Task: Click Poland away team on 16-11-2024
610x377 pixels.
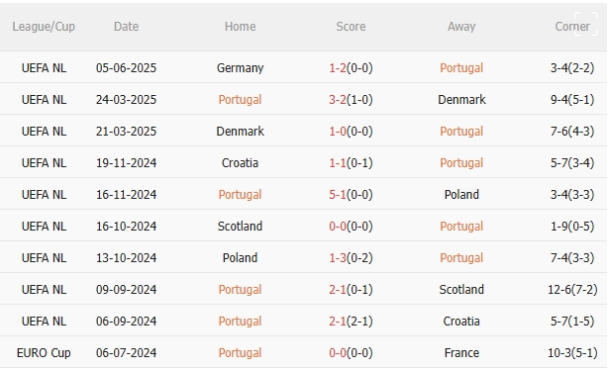Action: pos(461,194)
